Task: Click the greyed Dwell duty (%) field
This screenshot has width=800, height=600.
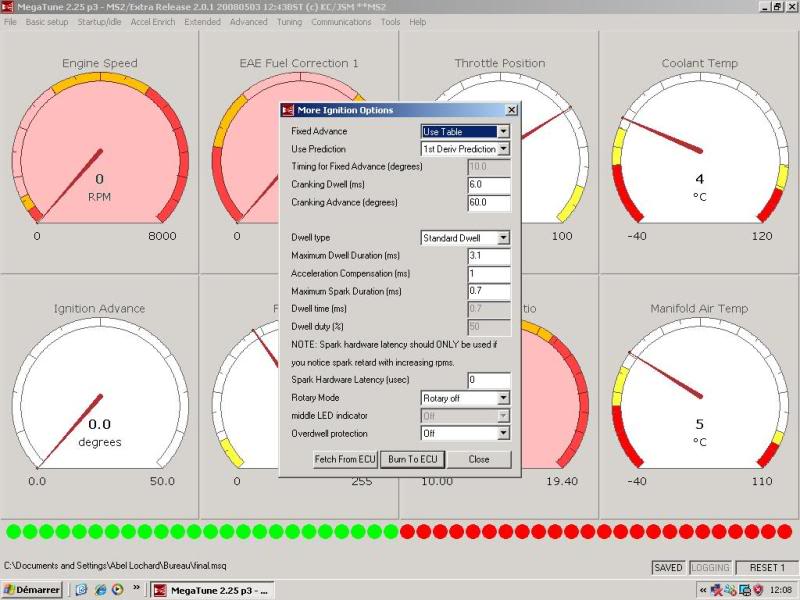Action: coord(489,327)
